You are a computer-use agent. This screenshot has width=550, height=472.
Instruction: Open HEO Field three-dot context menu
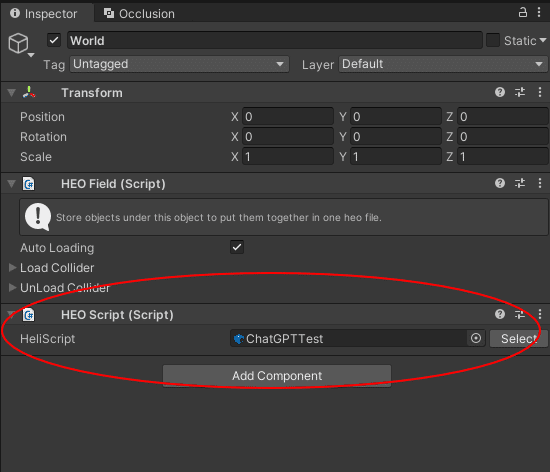pyautogui.click(x=540, y=183)
